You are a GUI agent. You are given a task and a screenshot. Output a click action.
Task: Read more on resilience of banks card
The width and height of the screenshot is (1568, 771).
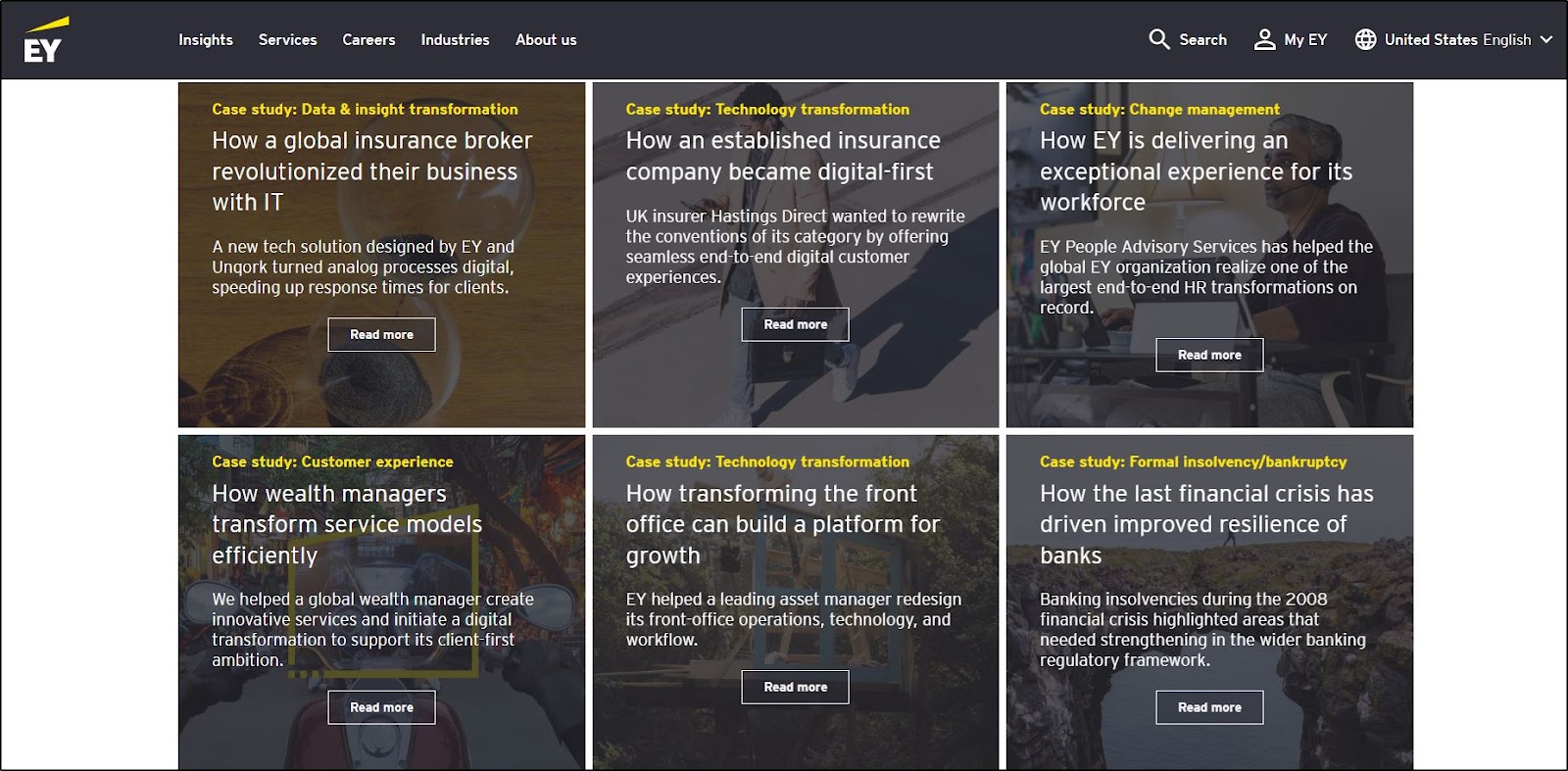[1209, 707]
